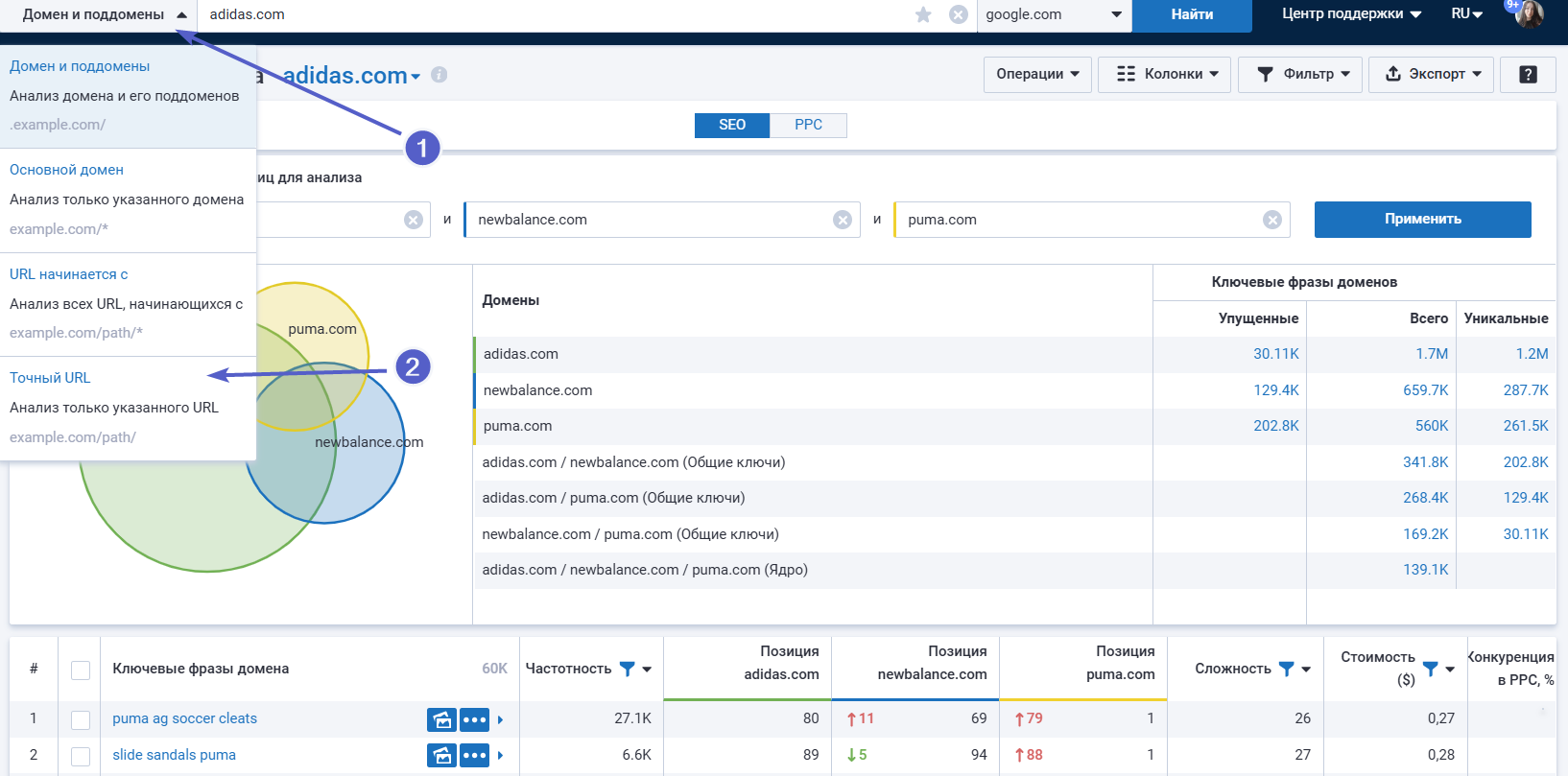Click the filter funnel icon on Стоимость column

(x=1430, y=669)
